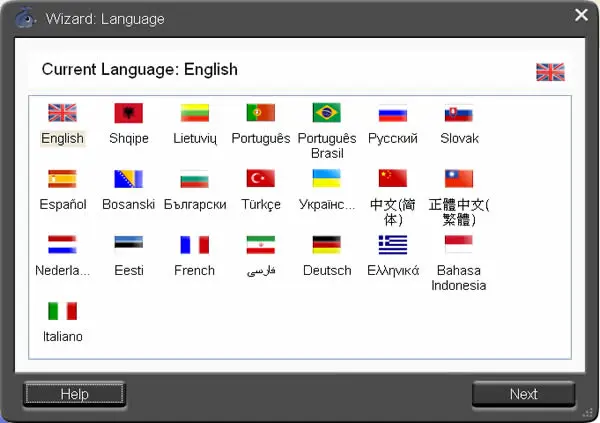600x423 pixels.
Task: Click the selected English language label
Action: pyautogui.click(x=62, y=138)
